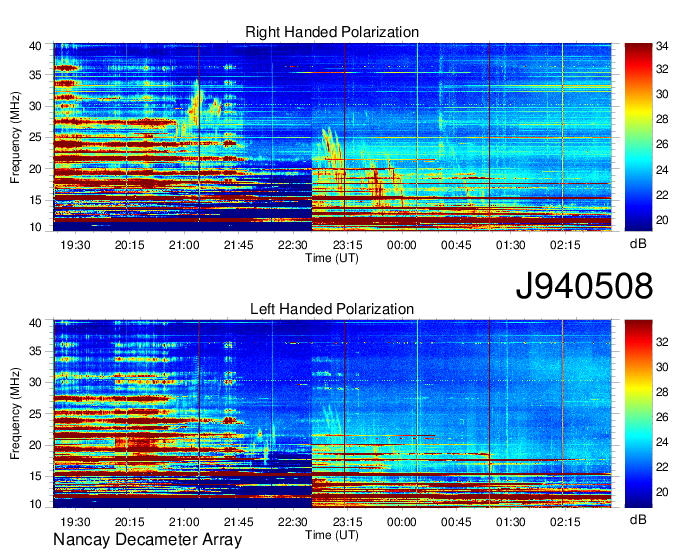Click 35 MHz tick on Left Handed frequency axis
The image size is (680, 552).
[35, 351]
